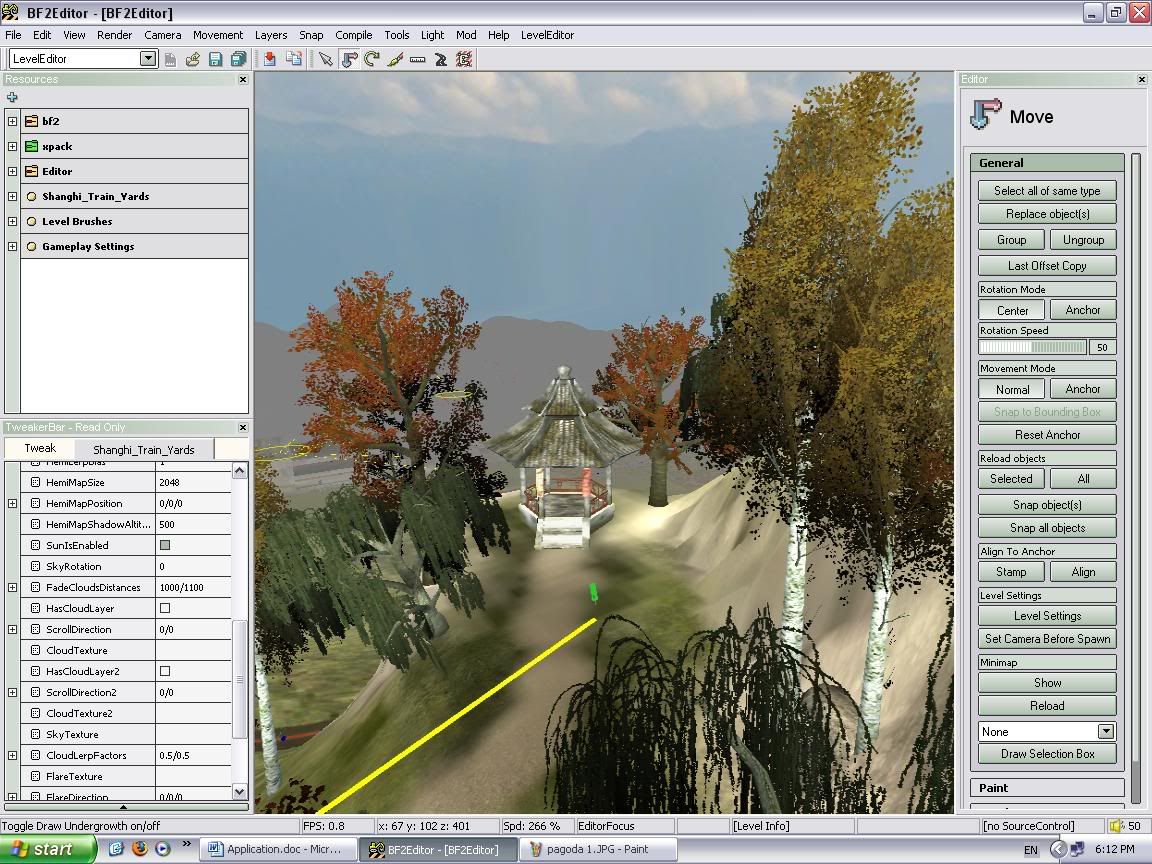The height and width of the screenshot is (864, 1152).
Task: Click the Rotation Speed value field 50
Action: coord(1102,348)
